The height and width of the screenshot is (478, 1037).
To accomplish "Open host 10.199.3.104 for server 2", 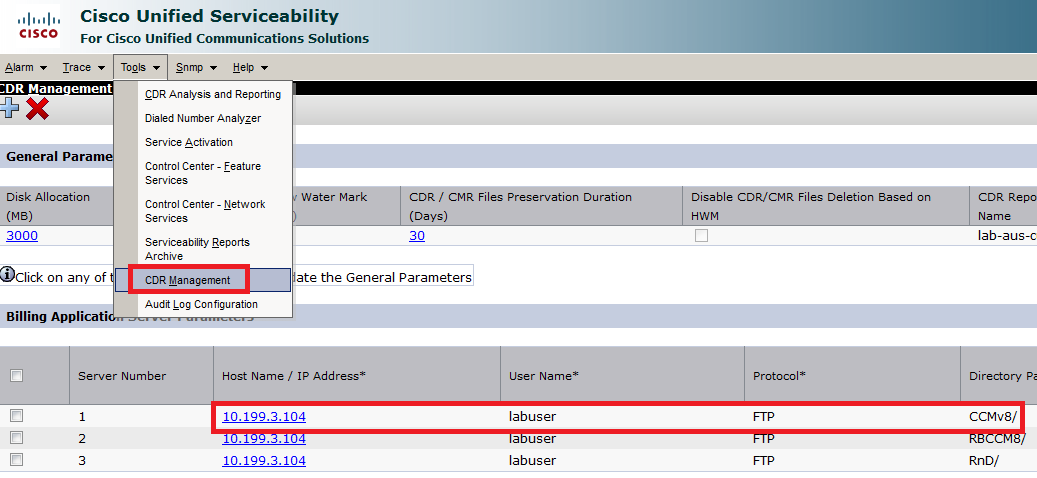I will pyautogui.click(x=264, y=438).
